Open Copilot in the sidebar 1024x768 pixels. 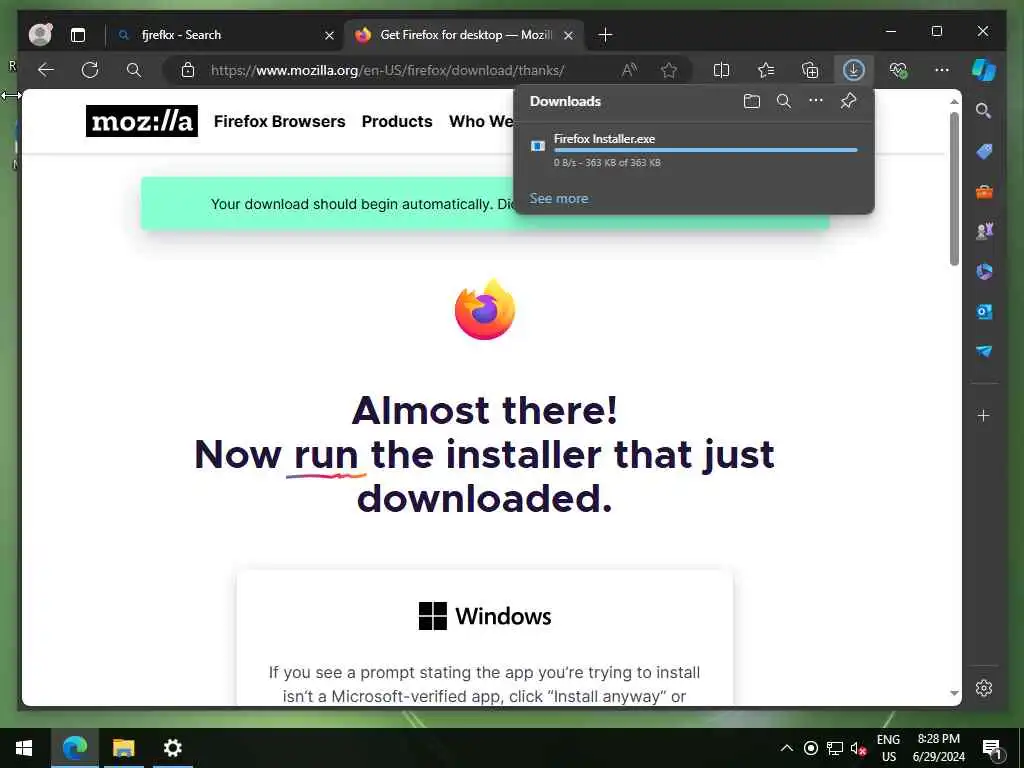coord(984,70)
